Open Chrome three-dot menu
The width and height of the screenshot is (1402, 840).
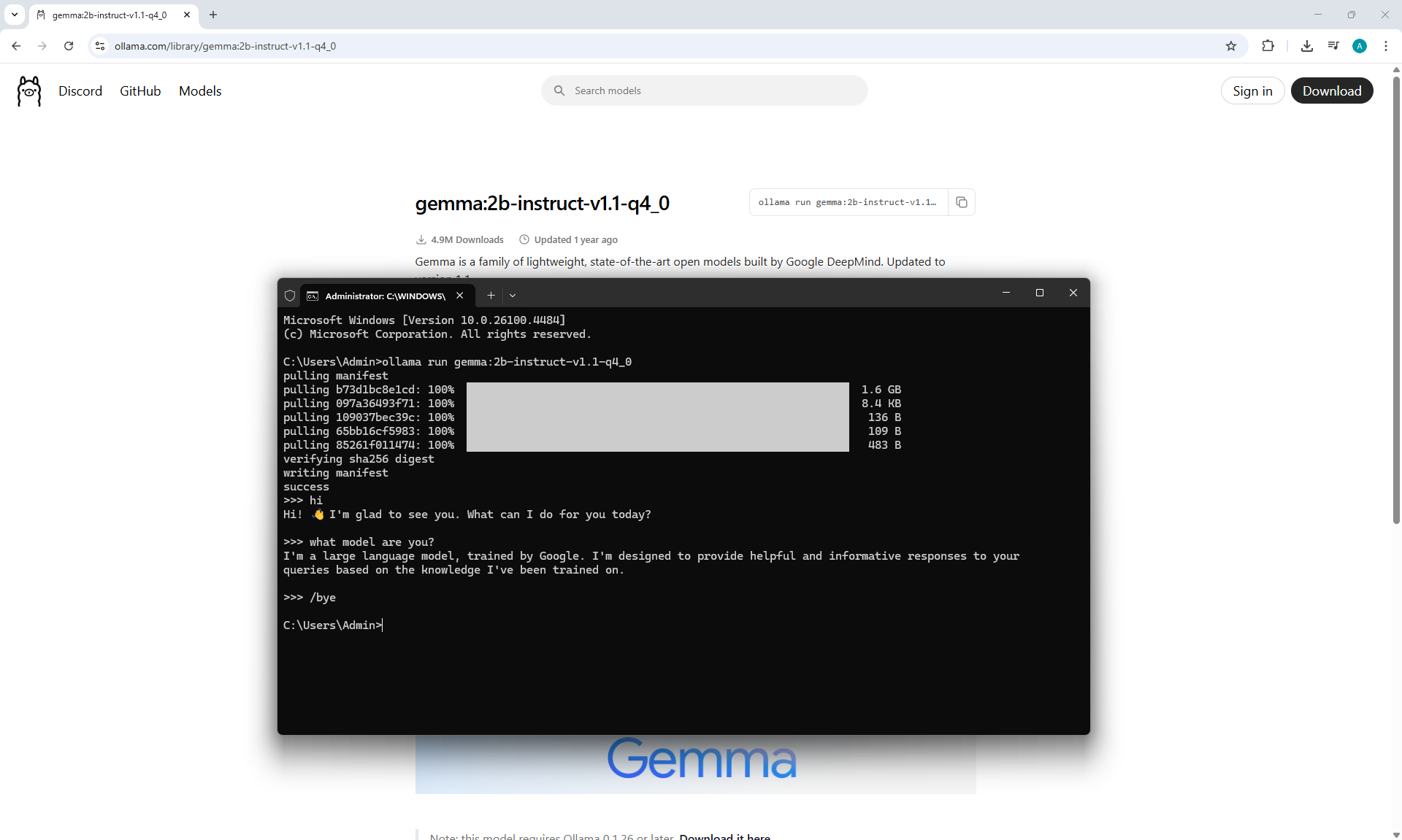coord(1386,46)
